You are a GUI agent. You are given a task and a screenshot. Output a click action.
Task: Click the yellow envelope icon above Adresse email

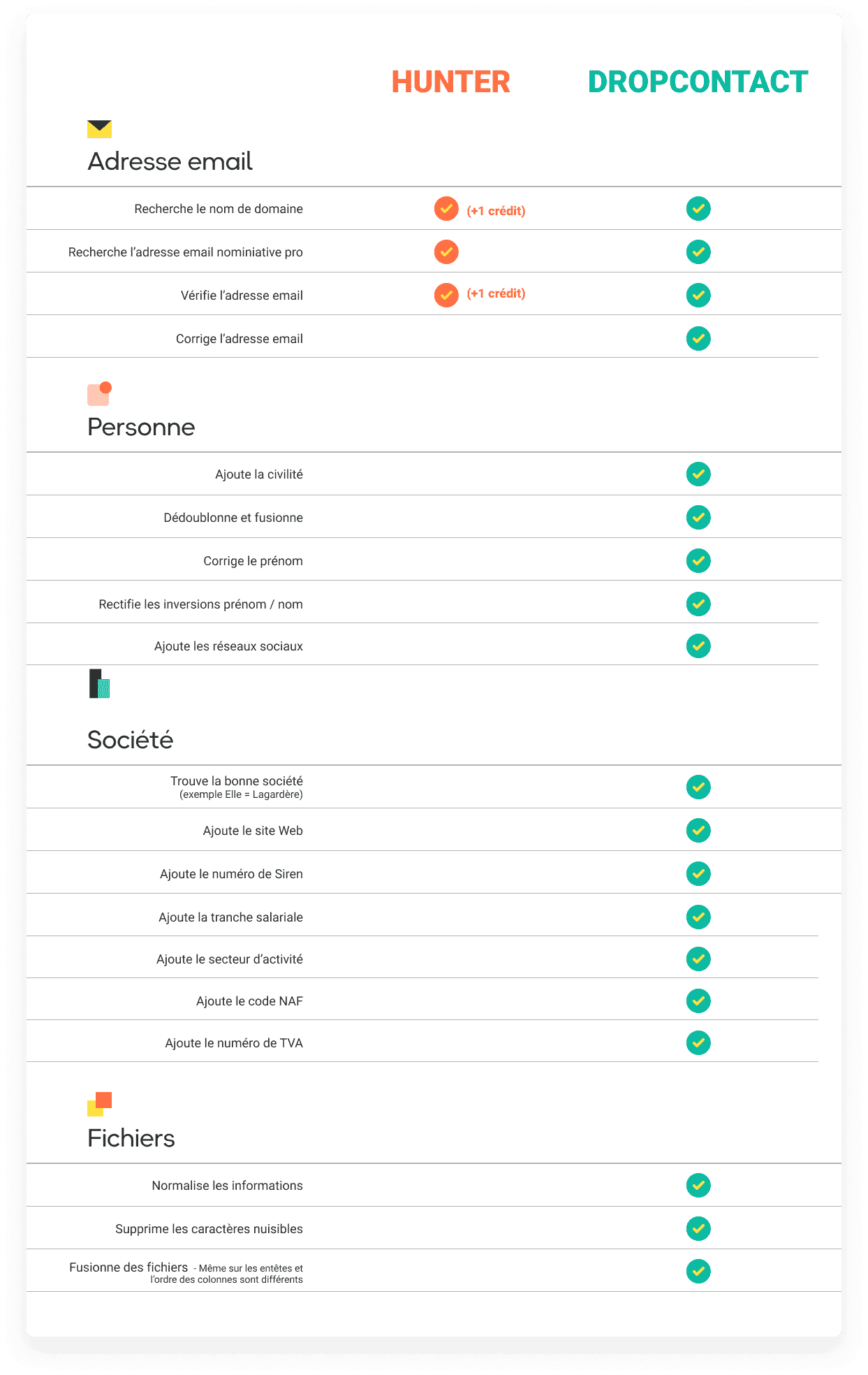click(x=99, y=129)
